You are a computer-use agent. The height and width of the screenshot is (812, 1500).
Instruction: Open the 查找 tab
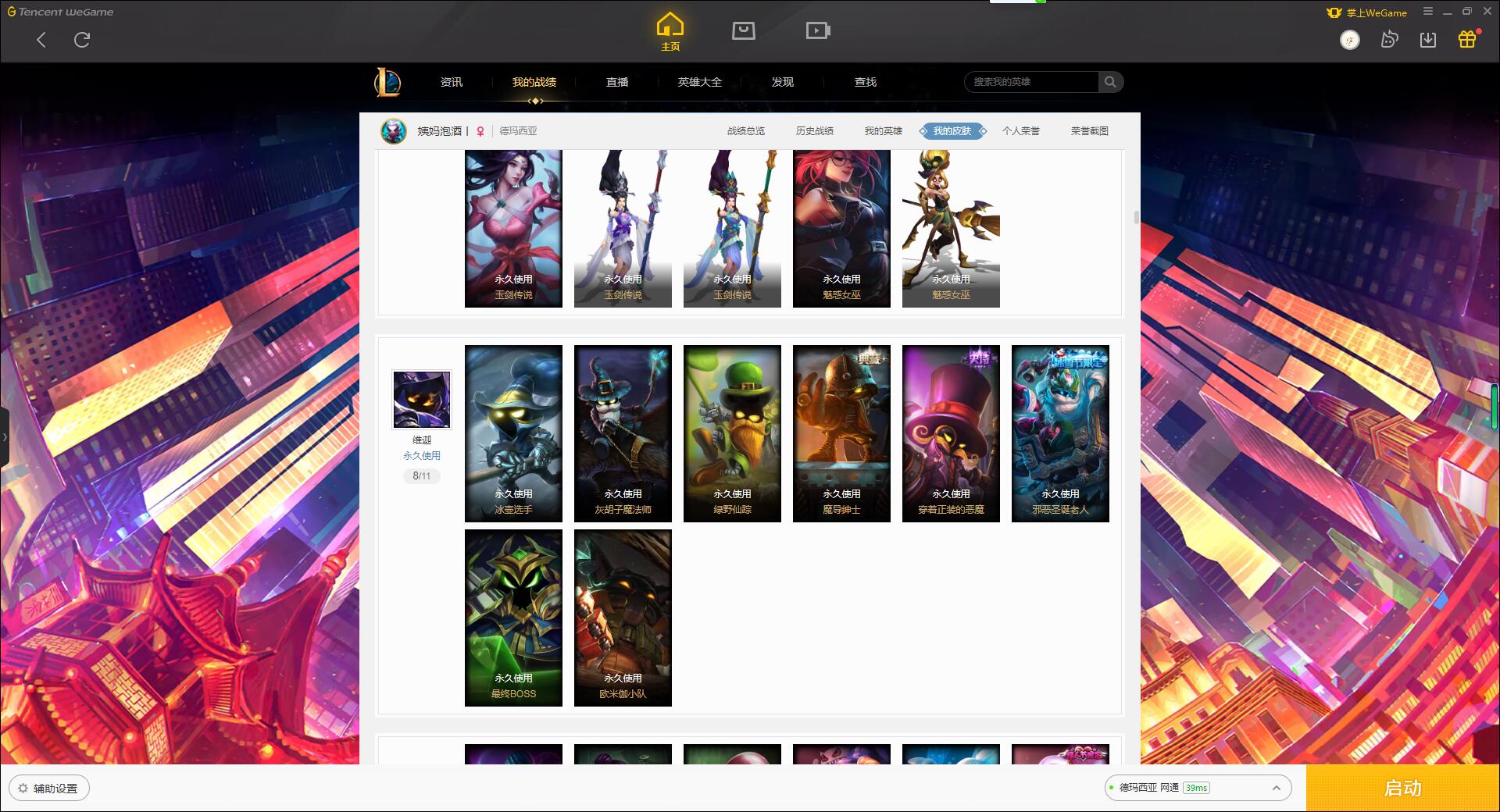[866, 82]
